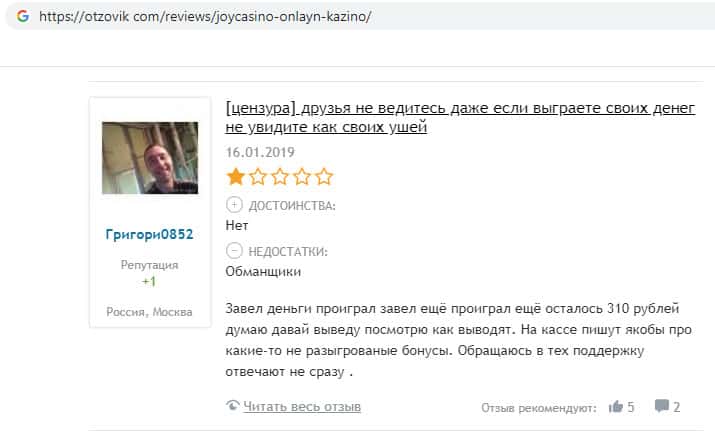The image size is (715, 436).
Task: Click the Россия, Москва location text
Action: 150,312
